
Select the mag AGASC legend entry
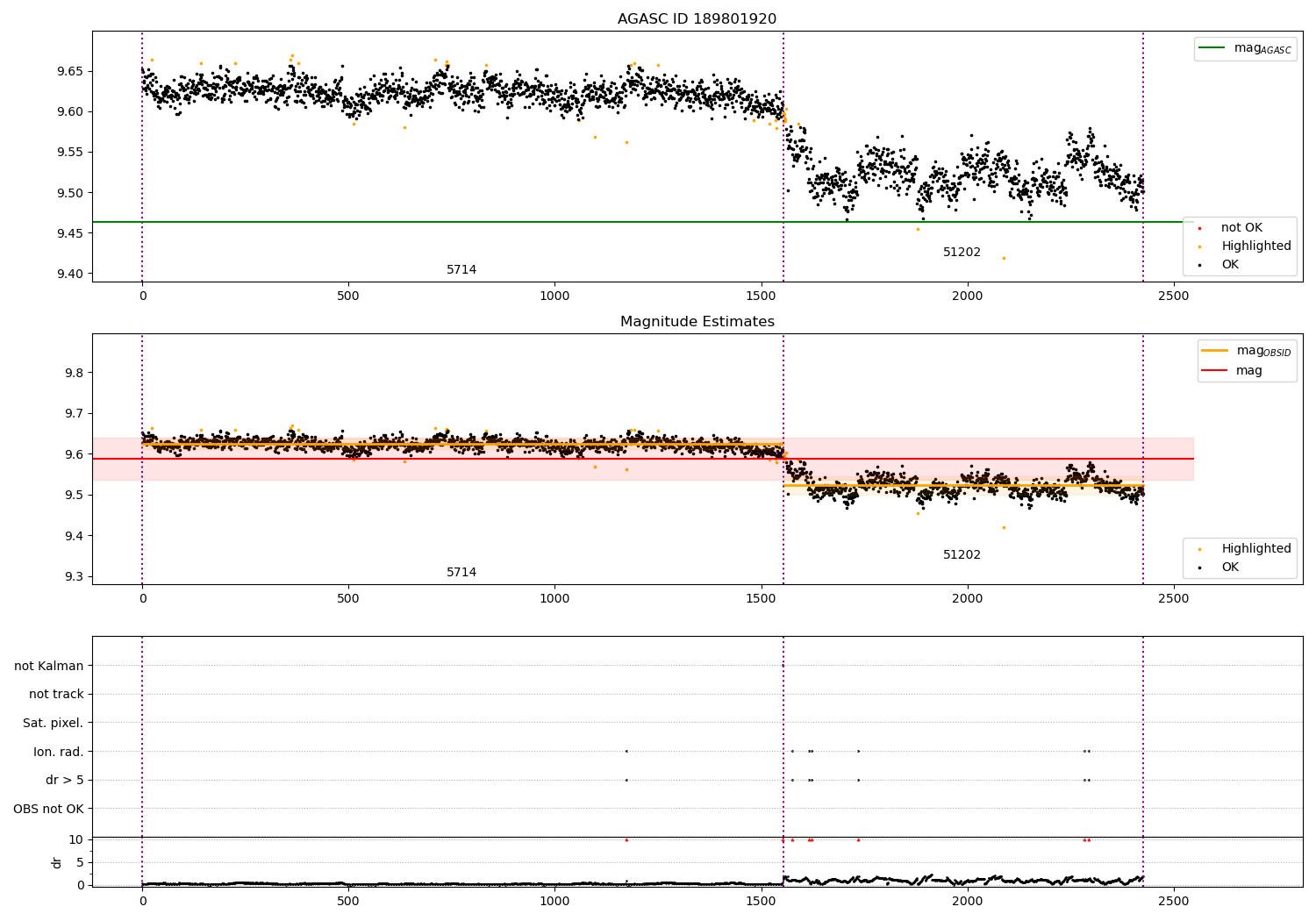1245,48
